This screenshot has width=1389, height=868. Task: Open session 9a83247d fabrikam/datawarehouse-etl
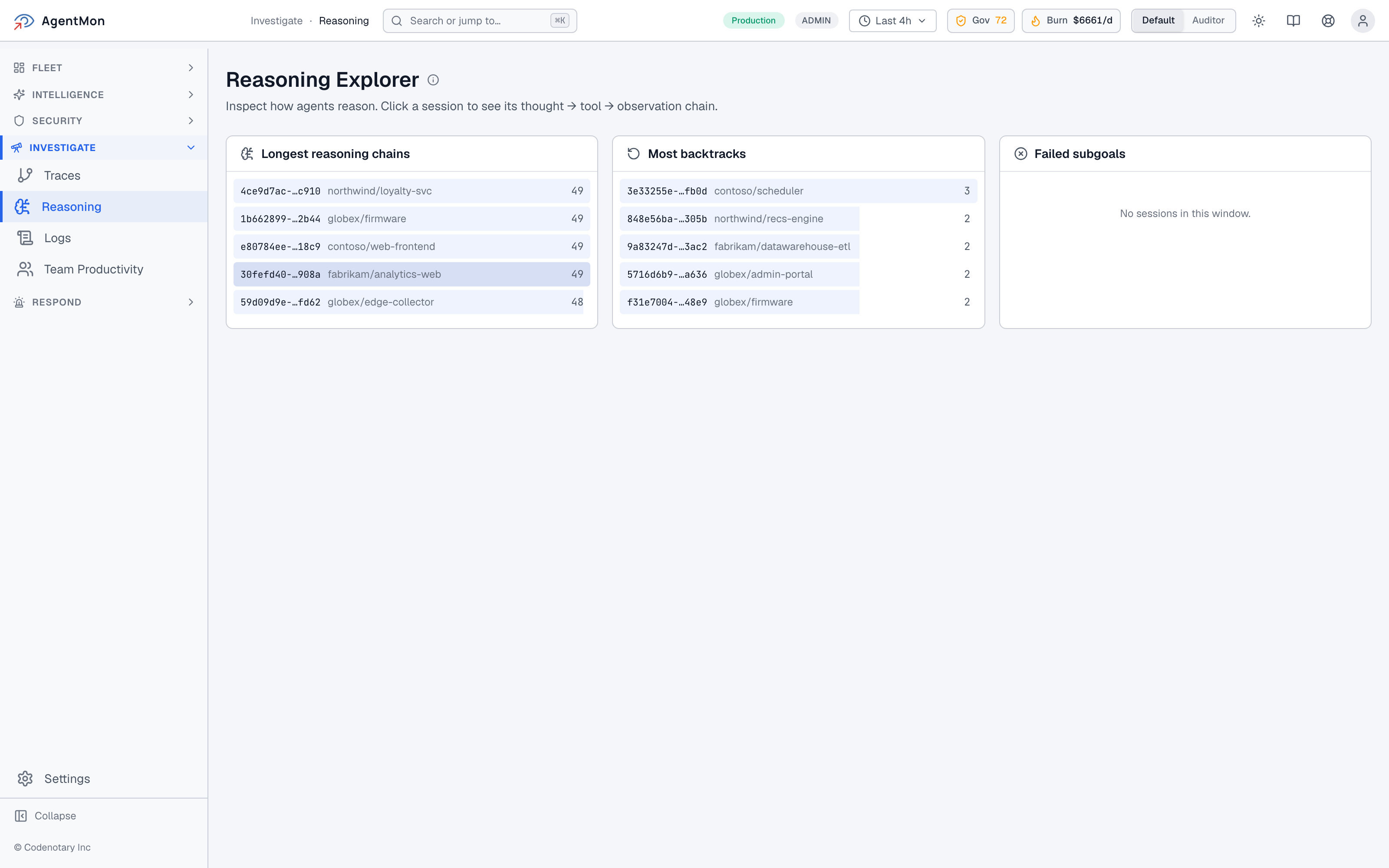tap(798, 246)
